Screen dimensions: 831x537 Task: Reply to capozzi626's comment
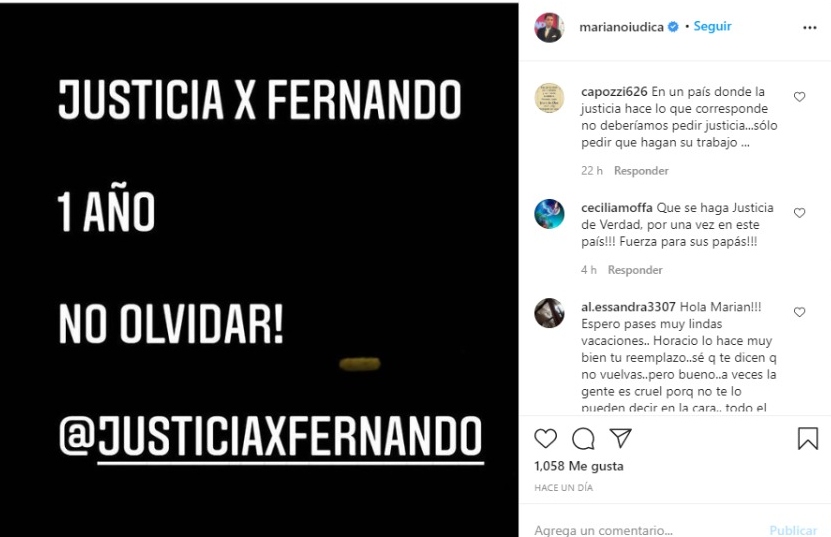point(641,171)
